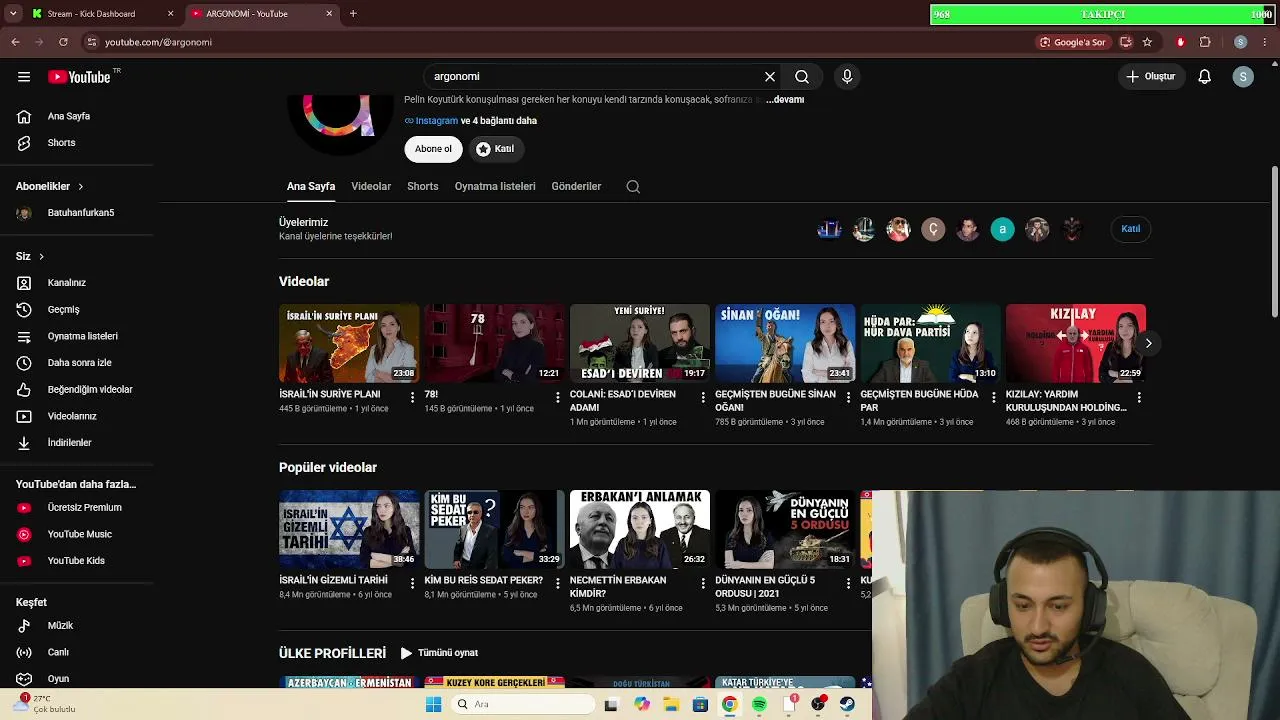Open Chrome tab search dropdown arrow
1280x720 pixels.
[x=13, y=14]
